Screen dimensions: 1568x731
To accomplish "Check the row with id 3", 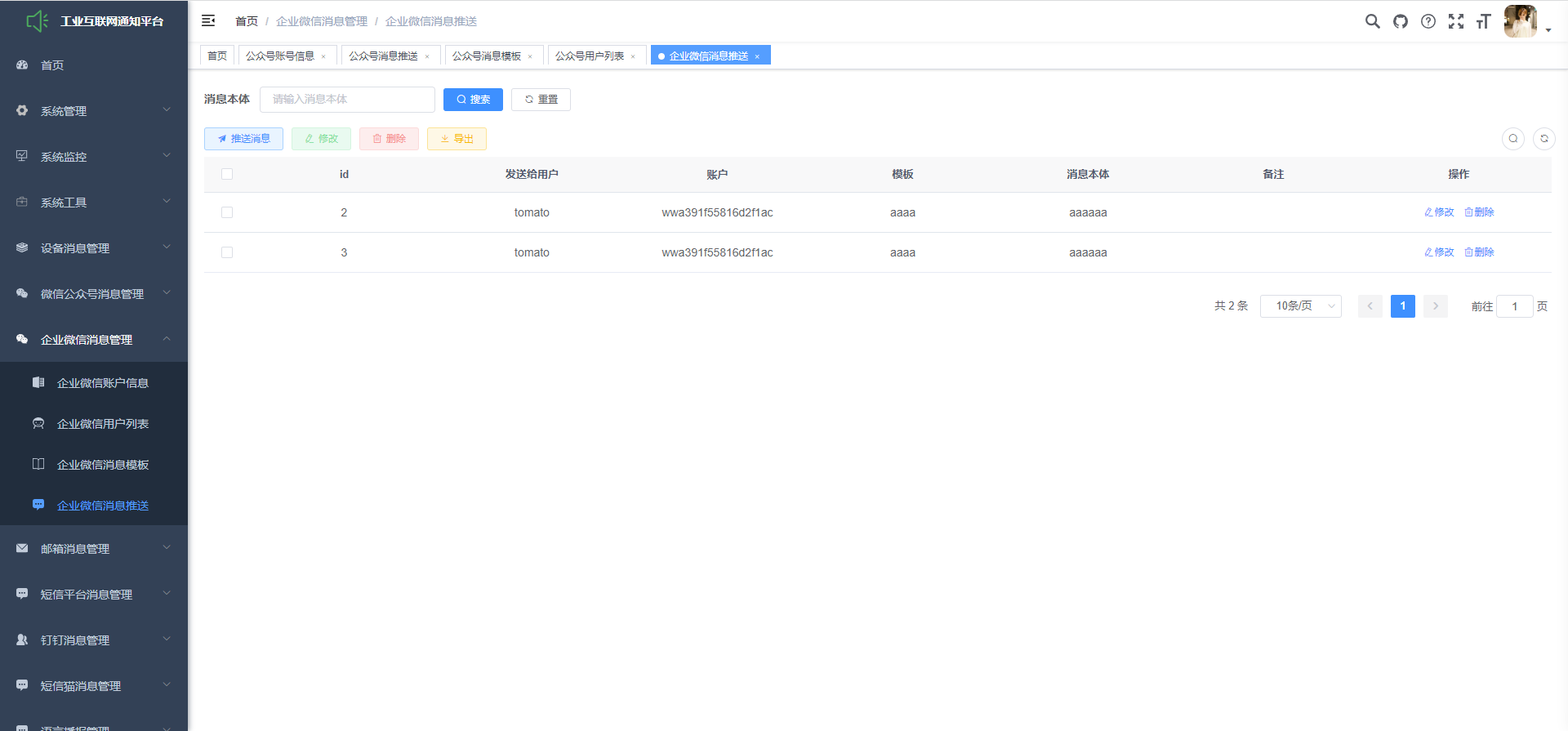I will 227,252.
